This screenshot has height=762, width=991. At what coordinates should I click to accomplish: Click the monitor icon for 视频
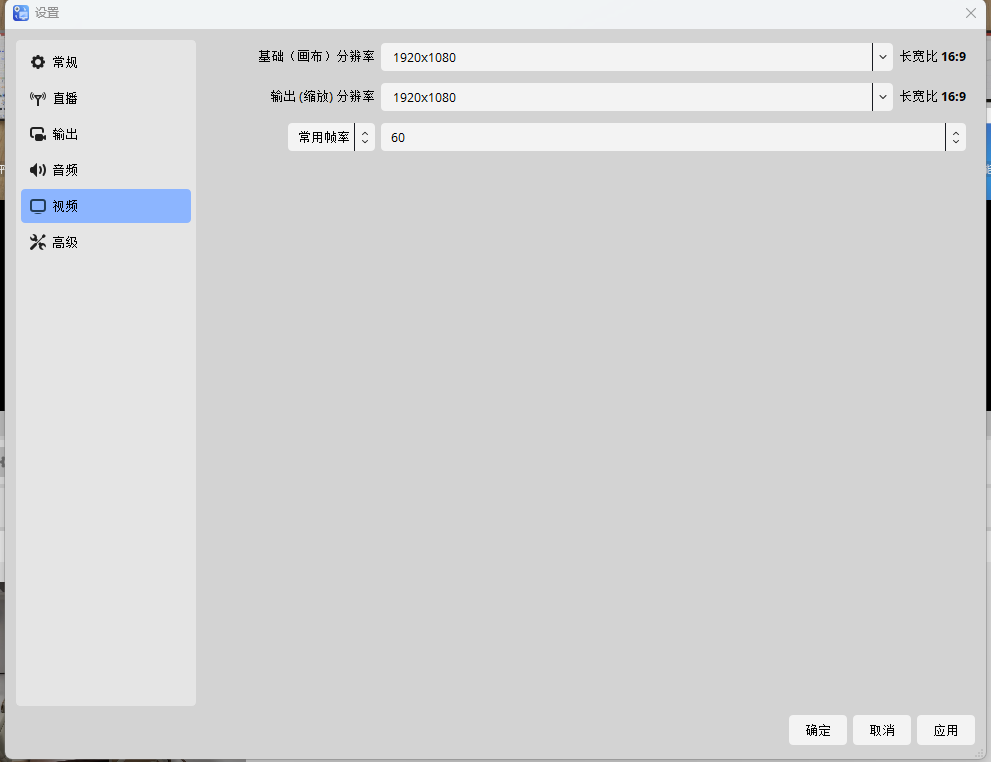click(38, 206)
